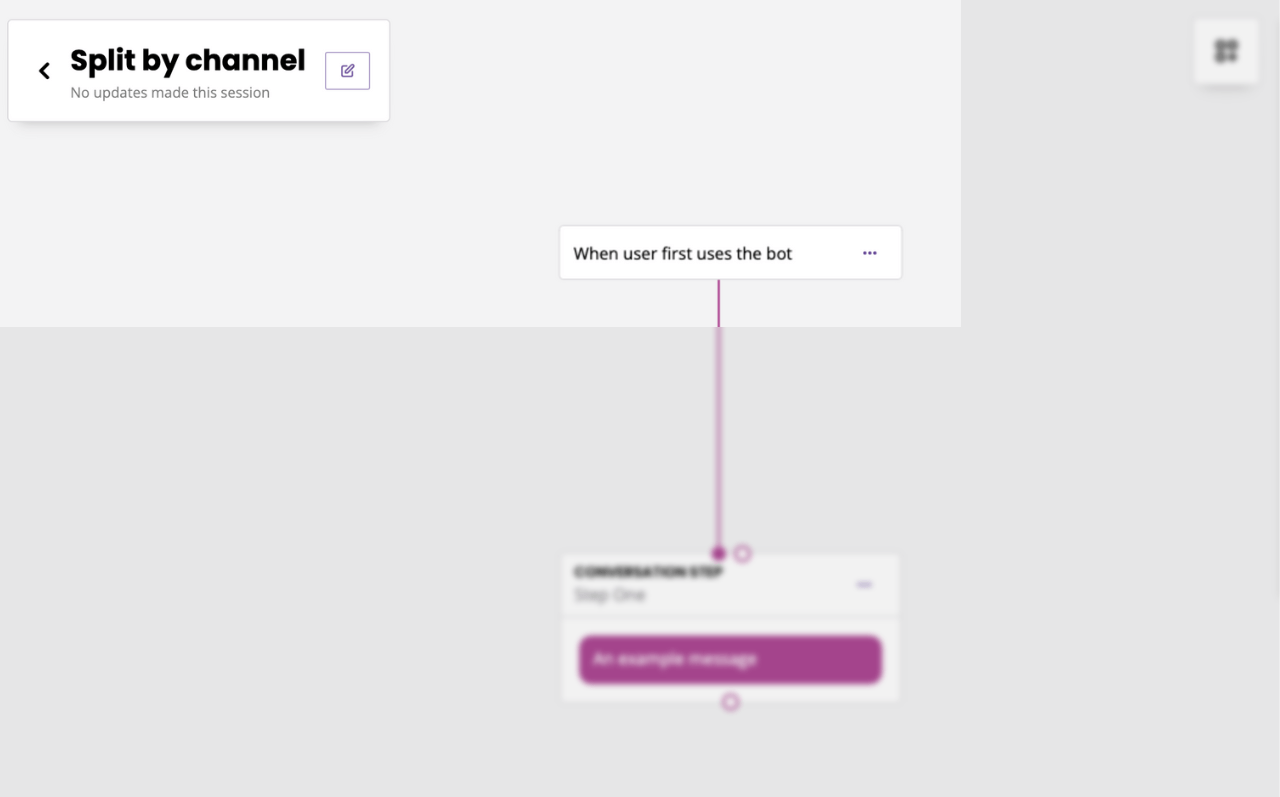Click the "Step One" step name label
The height and width of the screenshot is (797, 1280).
610,595
